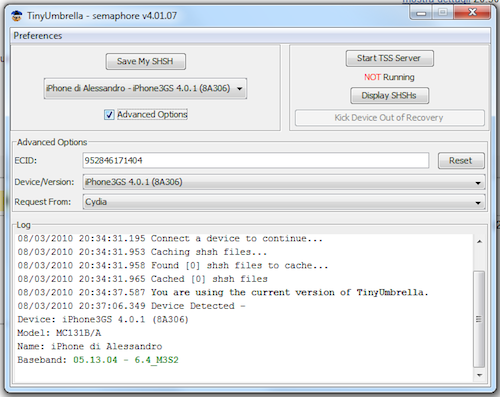Close the TinyUmbrella window
This screenshot has width=500, height=397.
472,13
